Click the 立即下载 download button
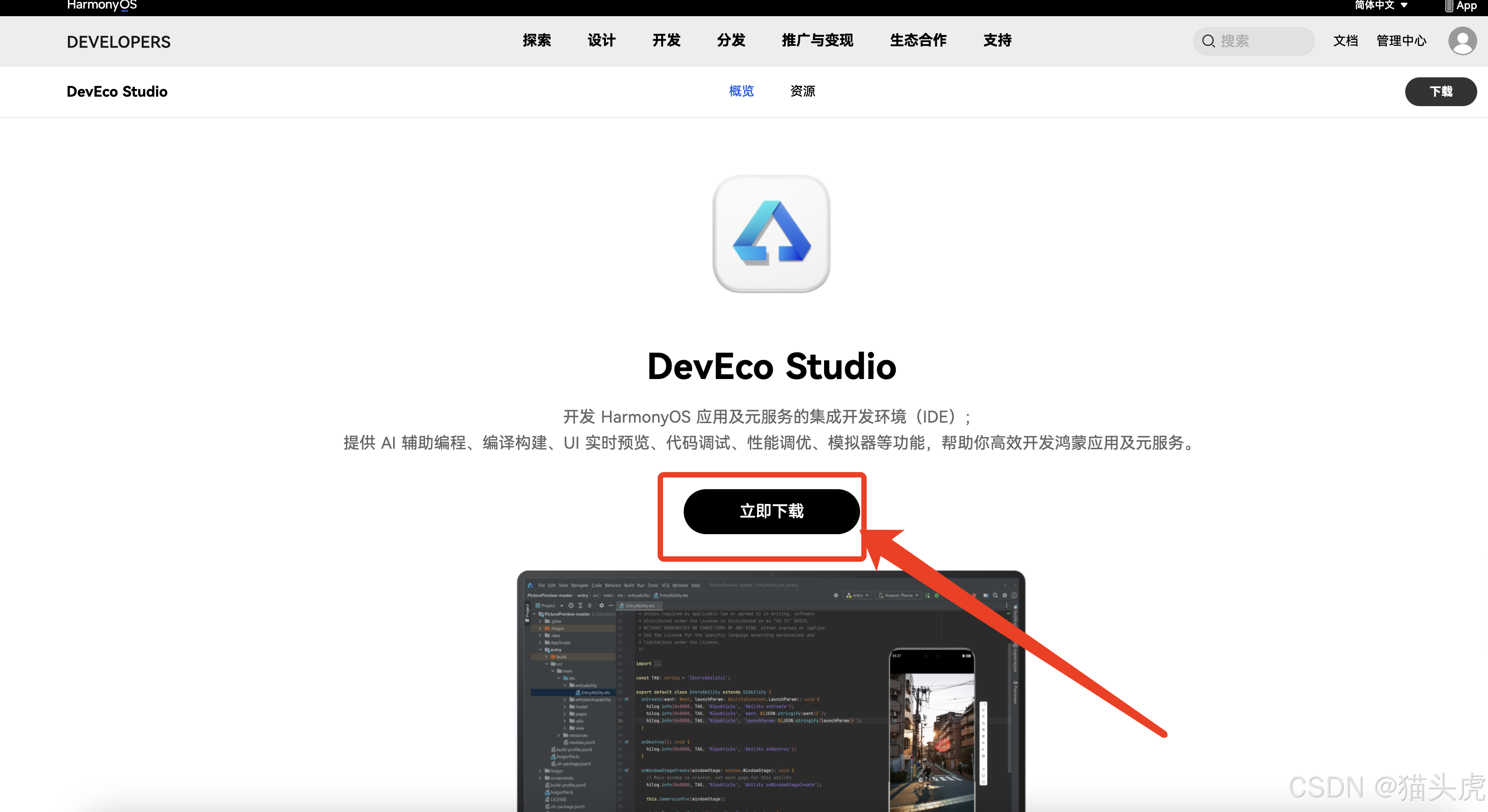The width and height of the screenshot is (1488, 812). (771, 511)
